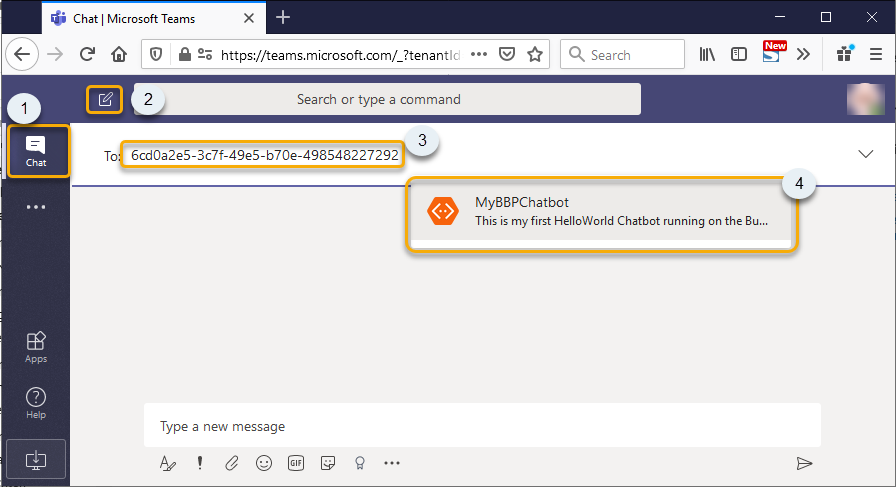Open the emoji picker
Viewport: 896px width, 487px height.
tap(263, 463)
